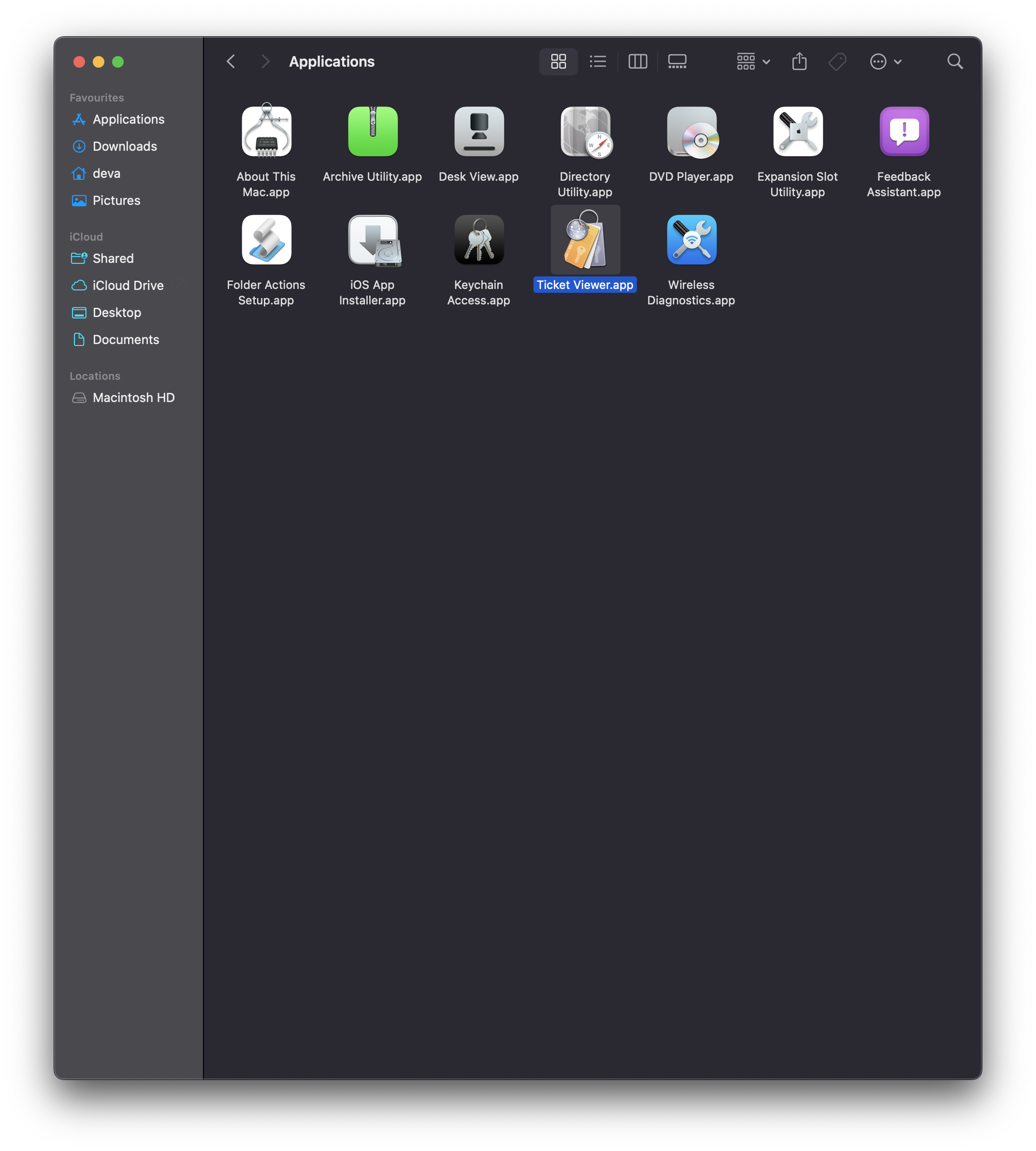Open the deva home folder
The width and height of the screenshot is (1036, 1151).
pos(128,173)
